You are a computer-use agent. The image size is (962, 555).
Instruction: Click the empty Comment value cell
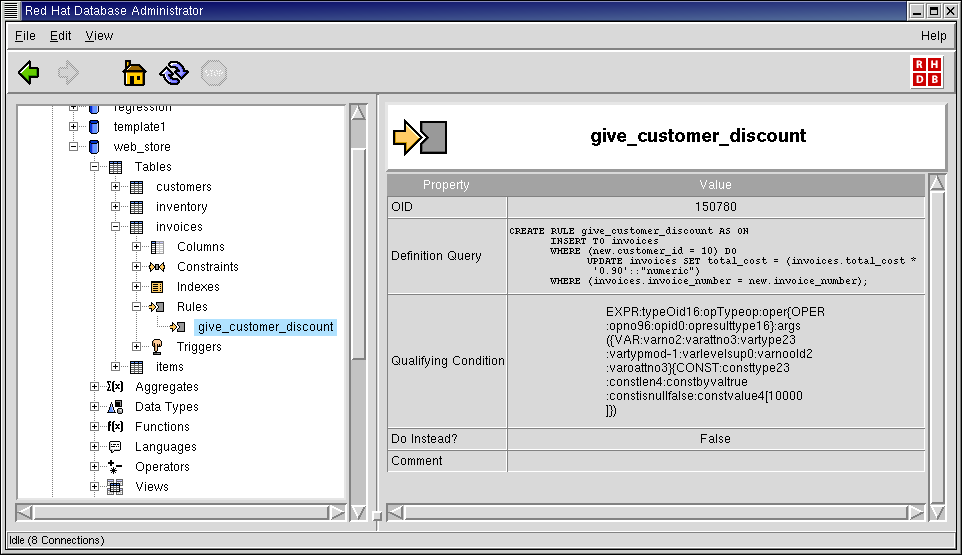click(716, 461)
